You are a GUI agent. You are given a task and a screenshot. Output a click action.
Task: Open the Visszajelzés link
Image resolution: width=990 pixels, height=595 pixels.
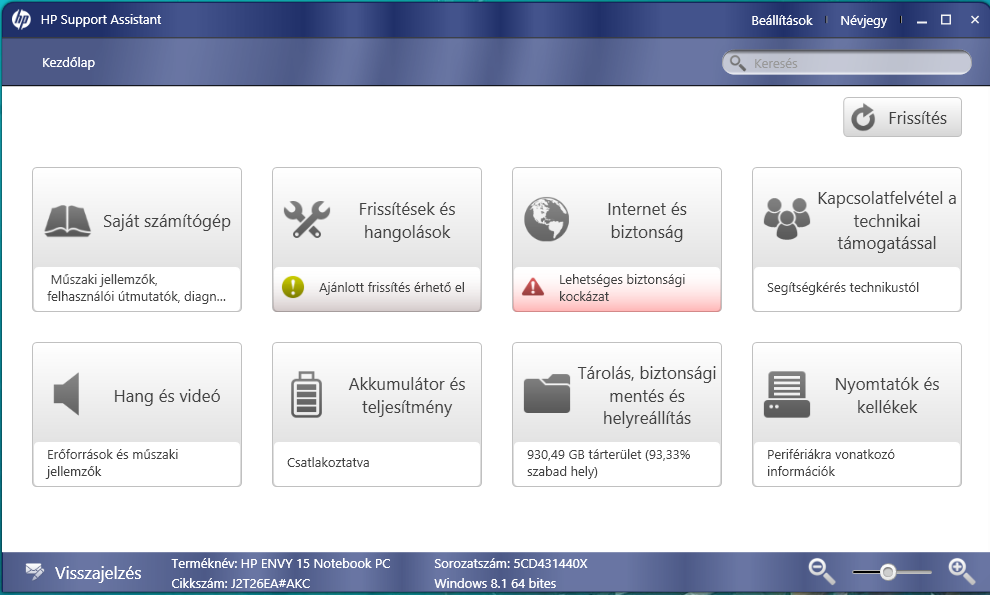click(98, 573)
